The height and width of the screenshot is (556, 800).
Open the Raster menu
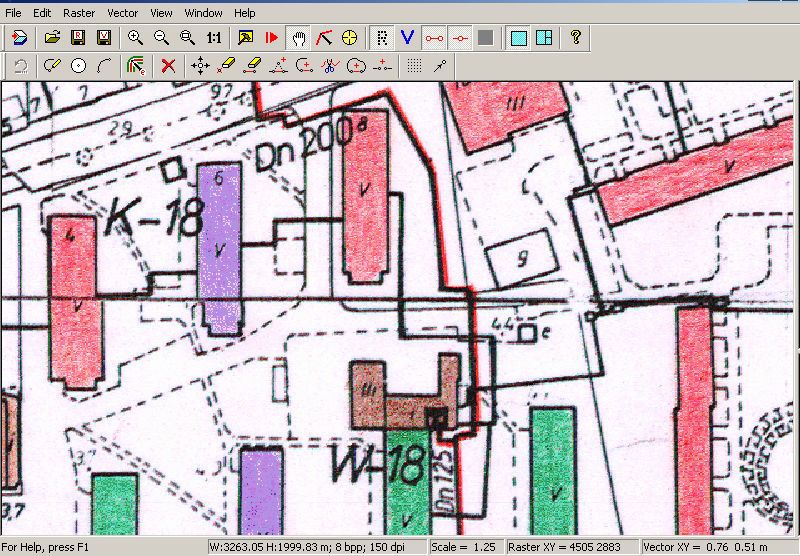pyautogui.click(x=79, y=13)
